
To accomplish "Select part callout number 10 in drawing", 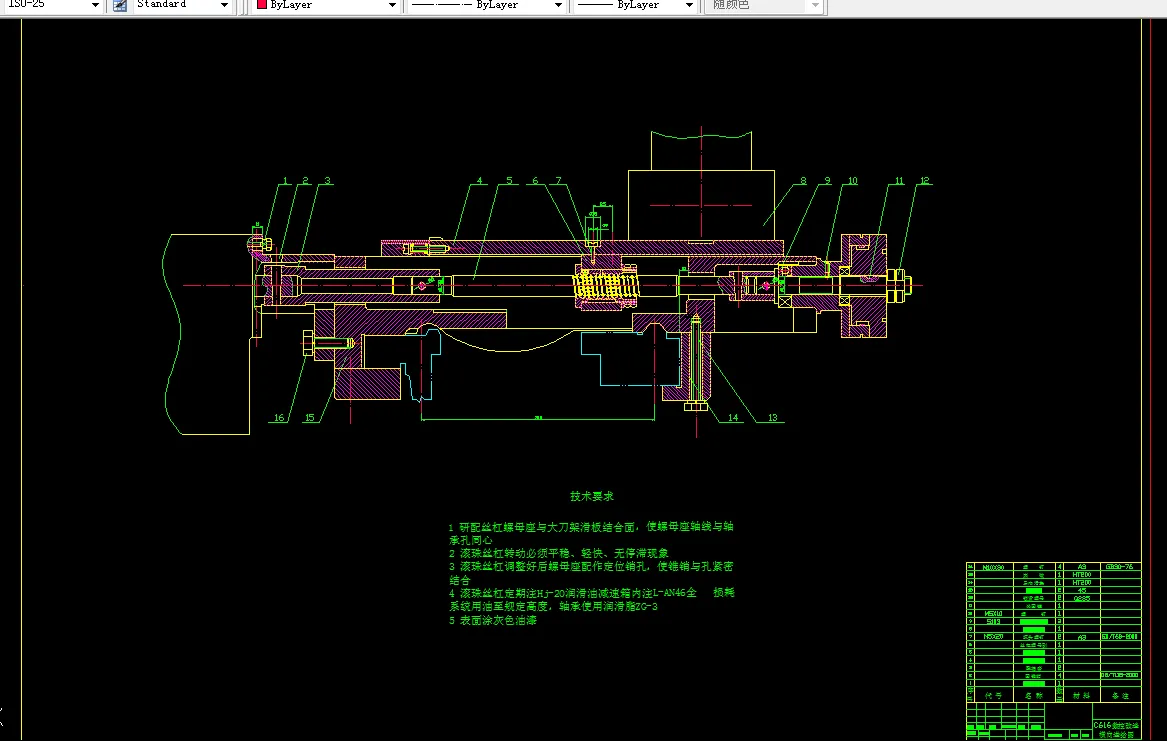I will tap(852, 181).
